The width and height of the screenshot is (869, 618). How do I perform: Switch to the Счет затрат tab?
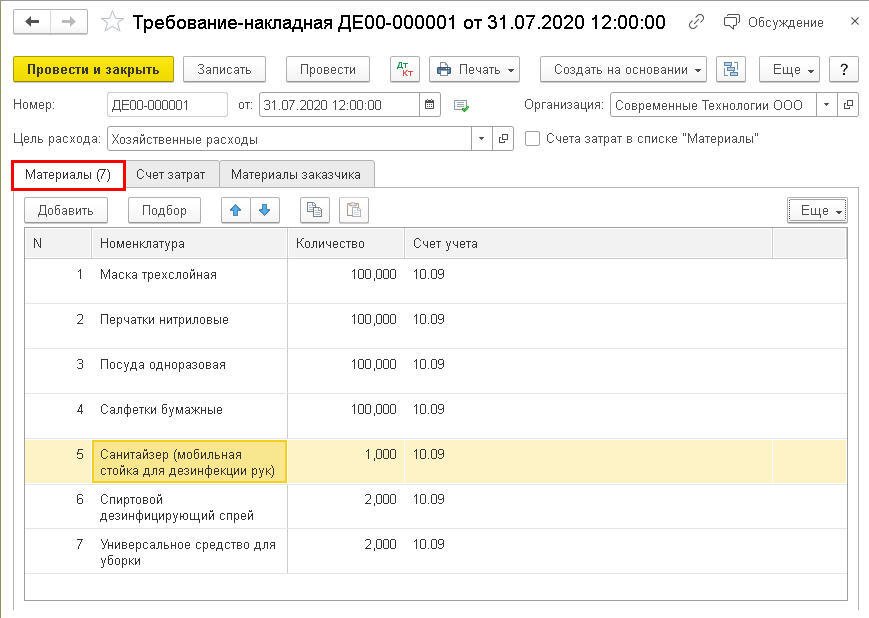point(170,174)
